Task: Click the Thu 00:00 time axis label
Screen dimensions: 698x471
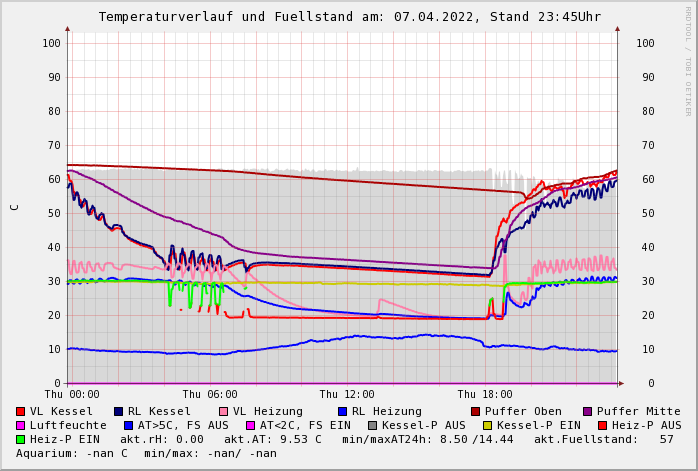Action: point(72,395)
